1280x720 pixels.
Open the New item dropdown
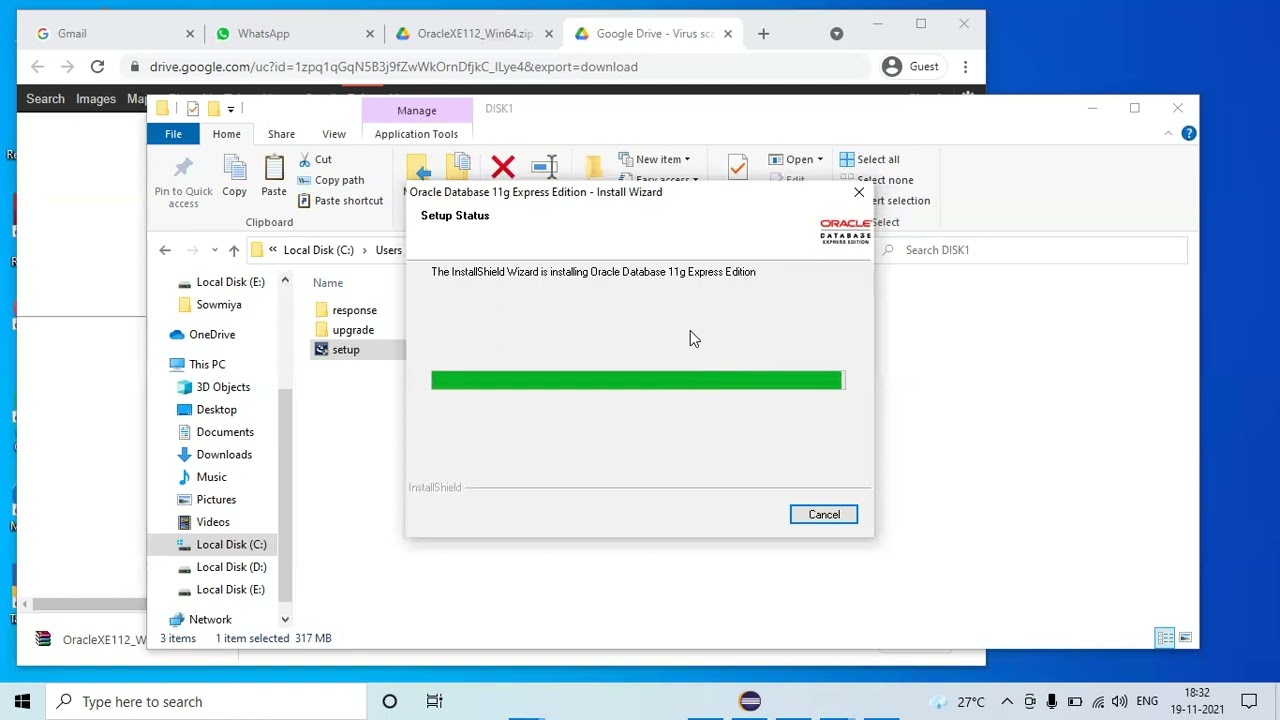coord(655,159)
